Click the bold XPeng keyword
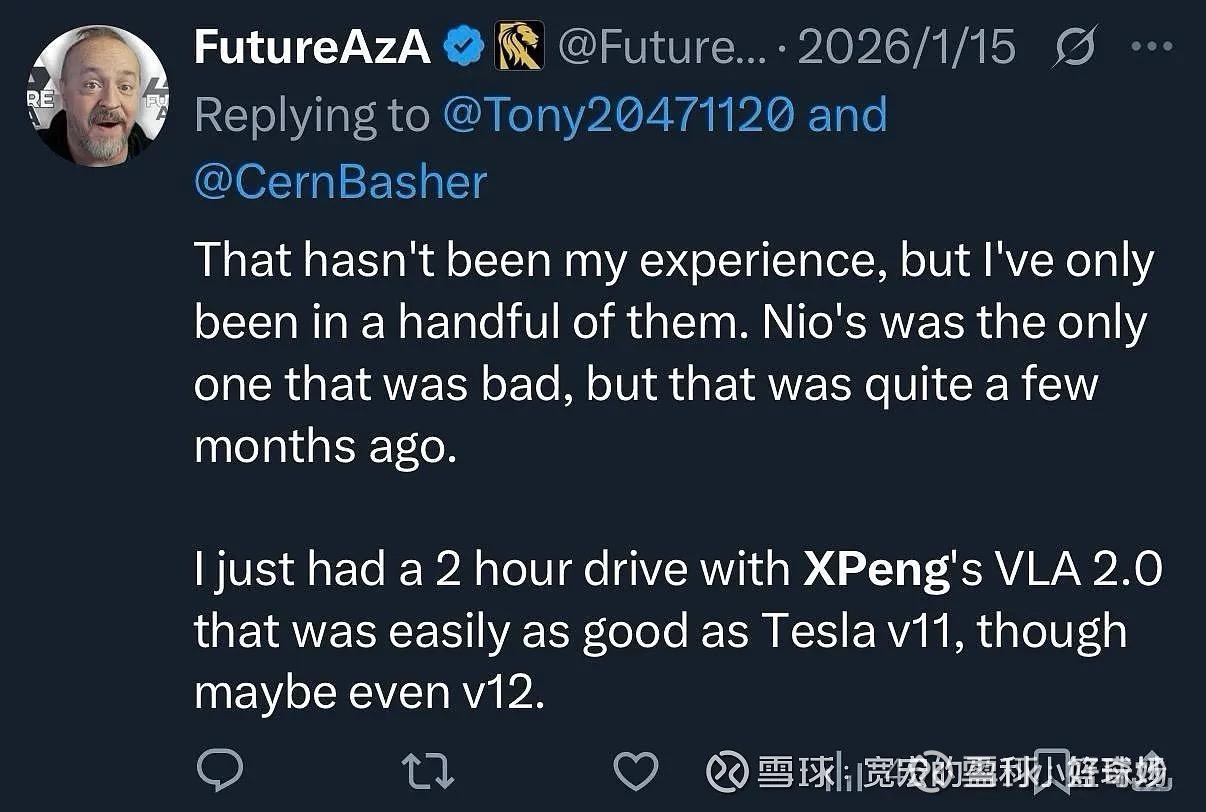Image resolution: width=1206 pixels, height=812 pixels. [x=875, y=570]
